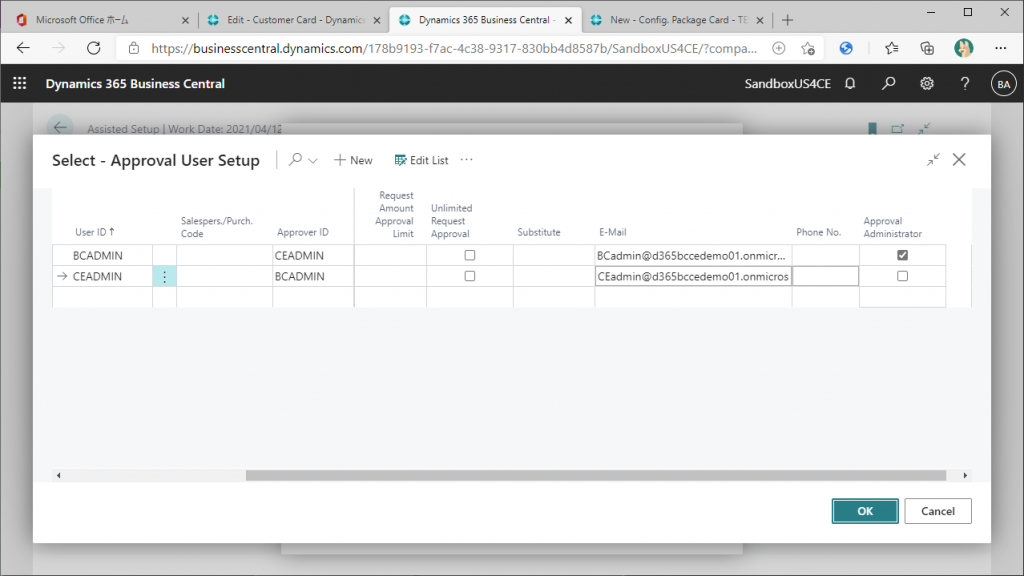The height and width of the screenshot is (576, 1024).
Task: Open the BA user account avatar
Action: click(1003, 84)
